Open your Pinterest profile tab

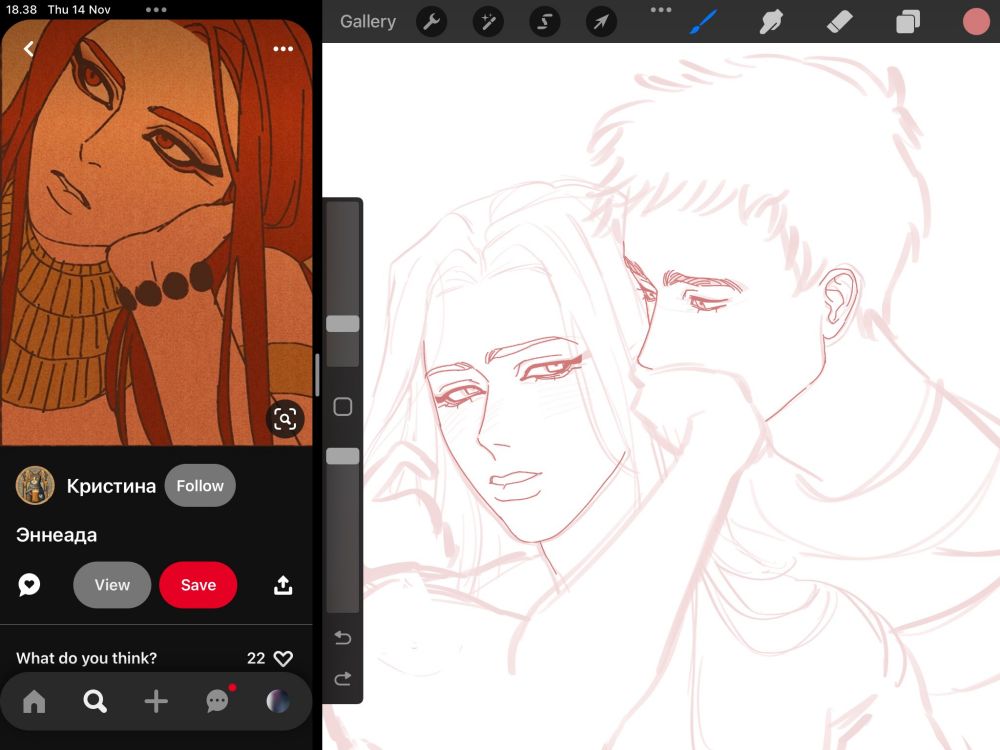pyautogui.click(x=278, y=702)
